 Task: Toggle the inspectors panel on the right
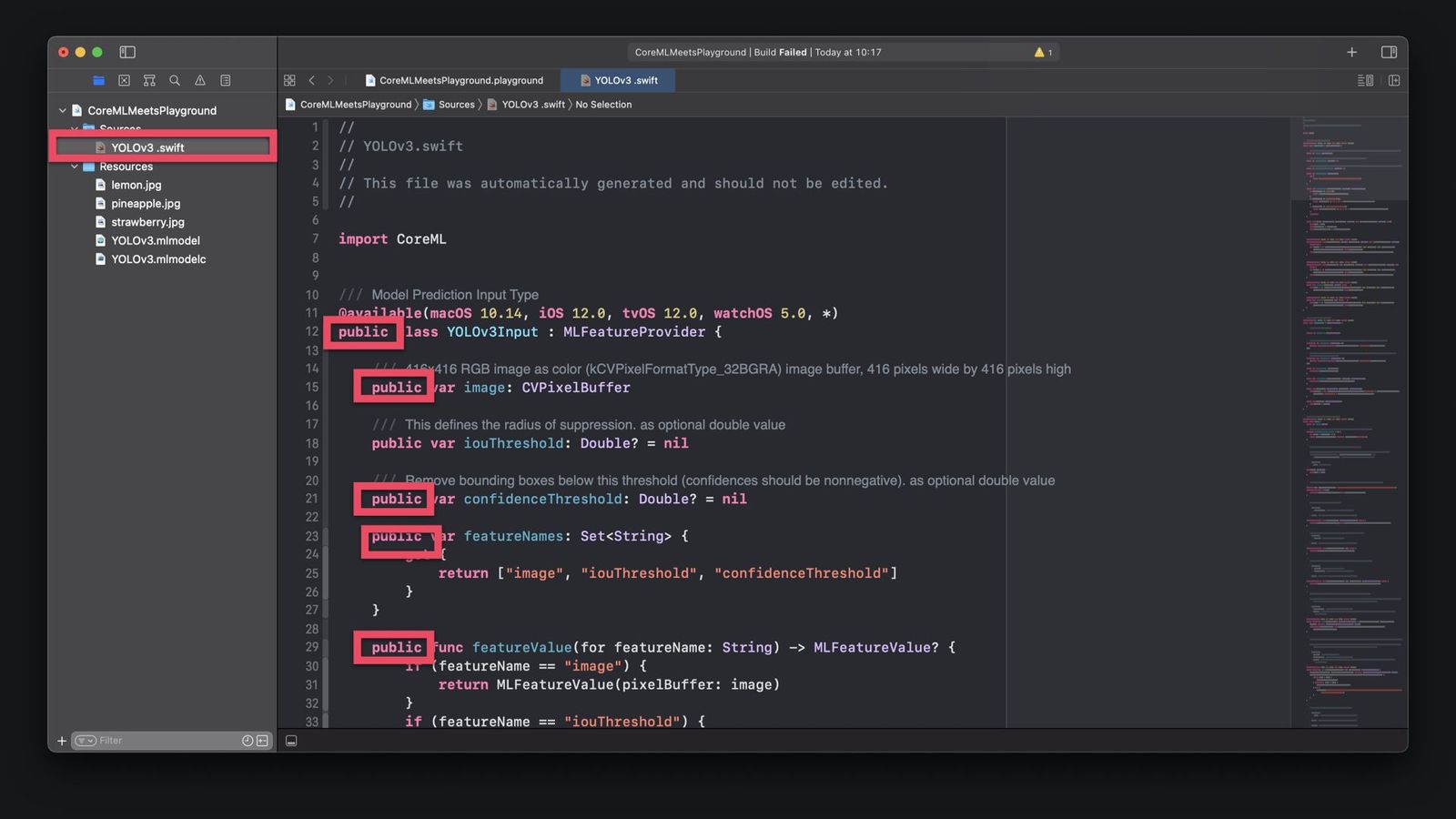click(x=1389, y=52)
